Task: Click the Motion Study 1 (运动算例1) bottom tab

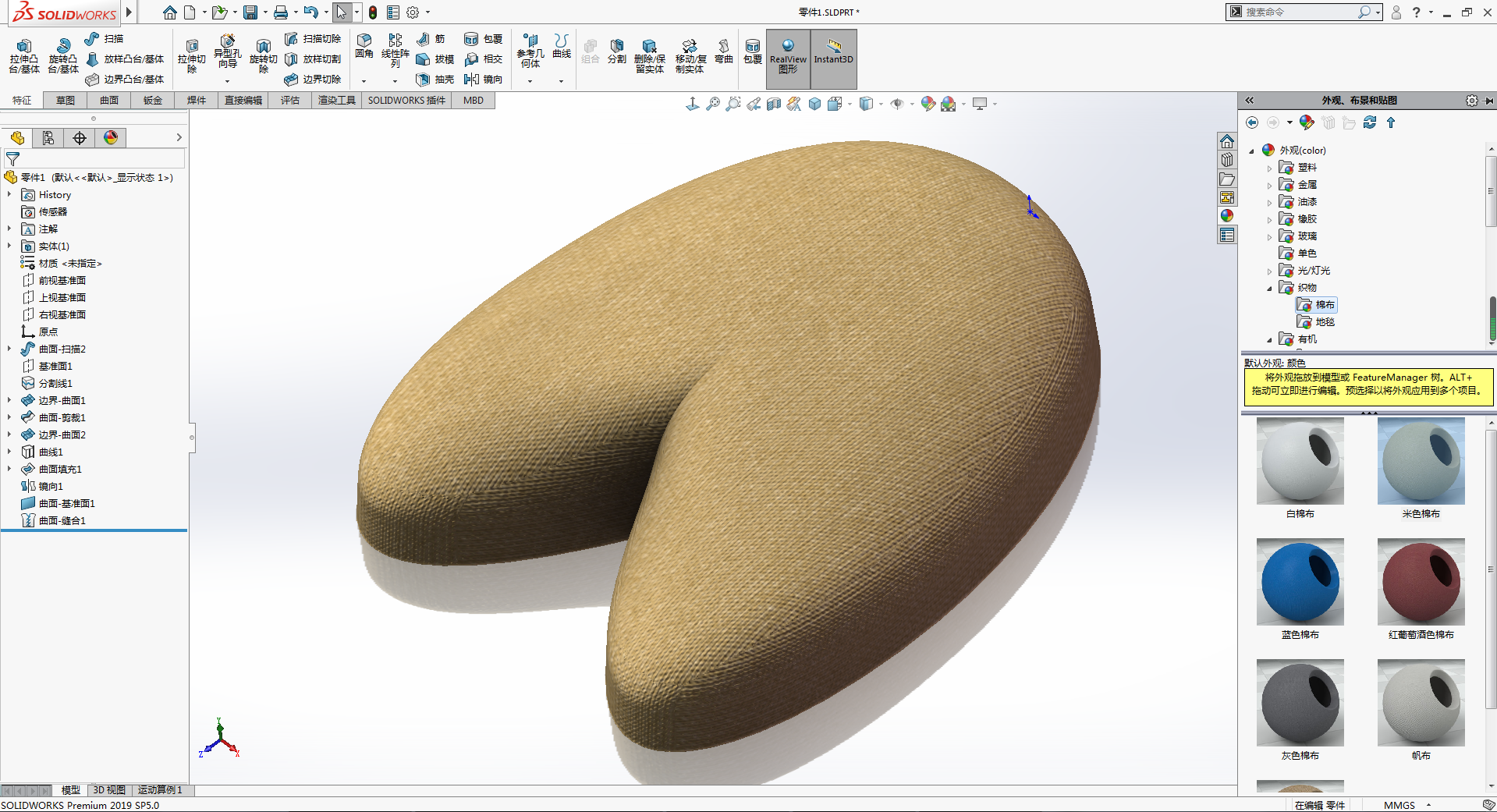Action: coord(160,790)
